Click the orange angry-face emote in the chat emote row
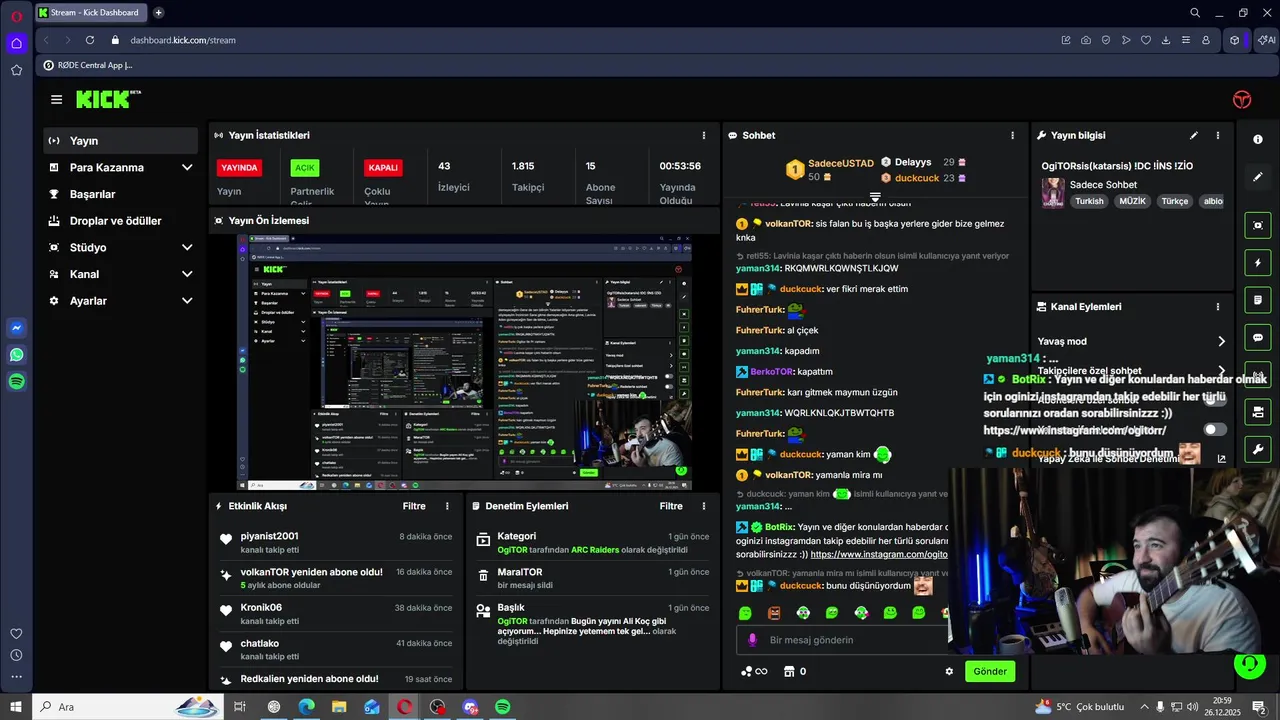The width and height of the screenshot is (1280, 720). [x=774, y=612]
